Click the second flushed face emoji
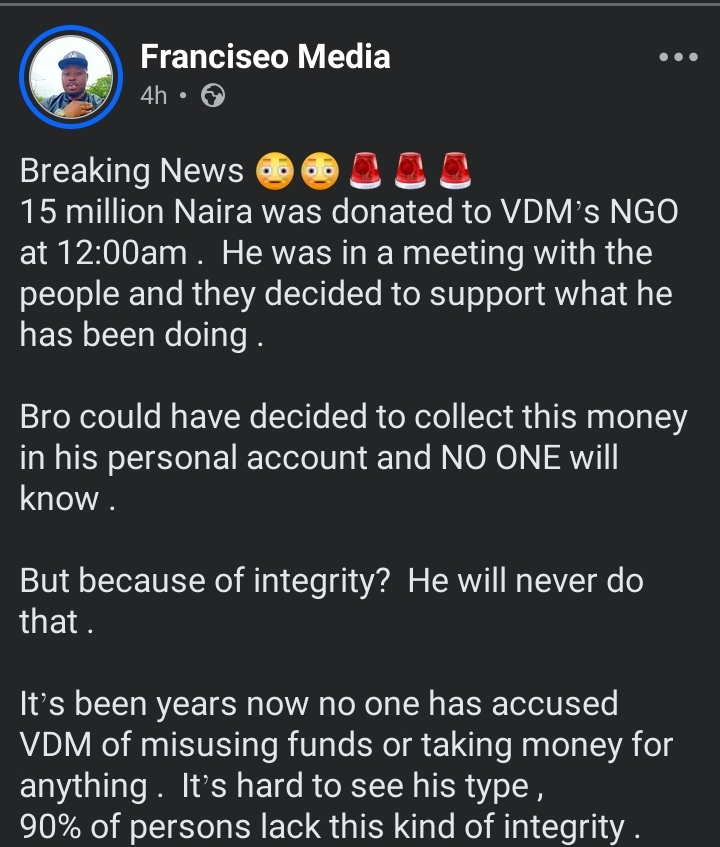Image resolution: width=720 pixels, height=847 pixels. pyautogui.click(x=321, y=171)
